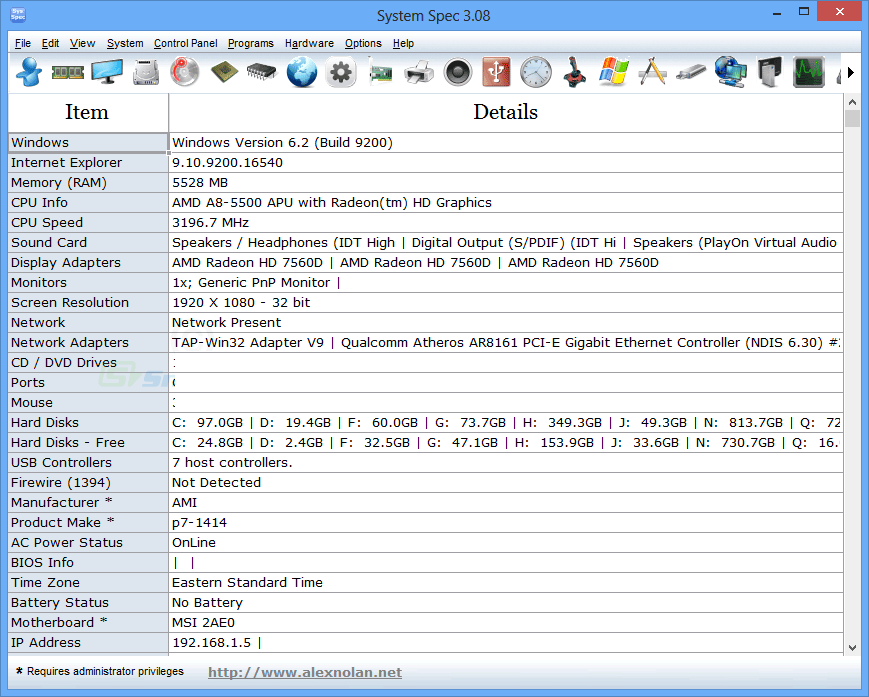Click the monitor display toolbar icon

pos(107,72)
